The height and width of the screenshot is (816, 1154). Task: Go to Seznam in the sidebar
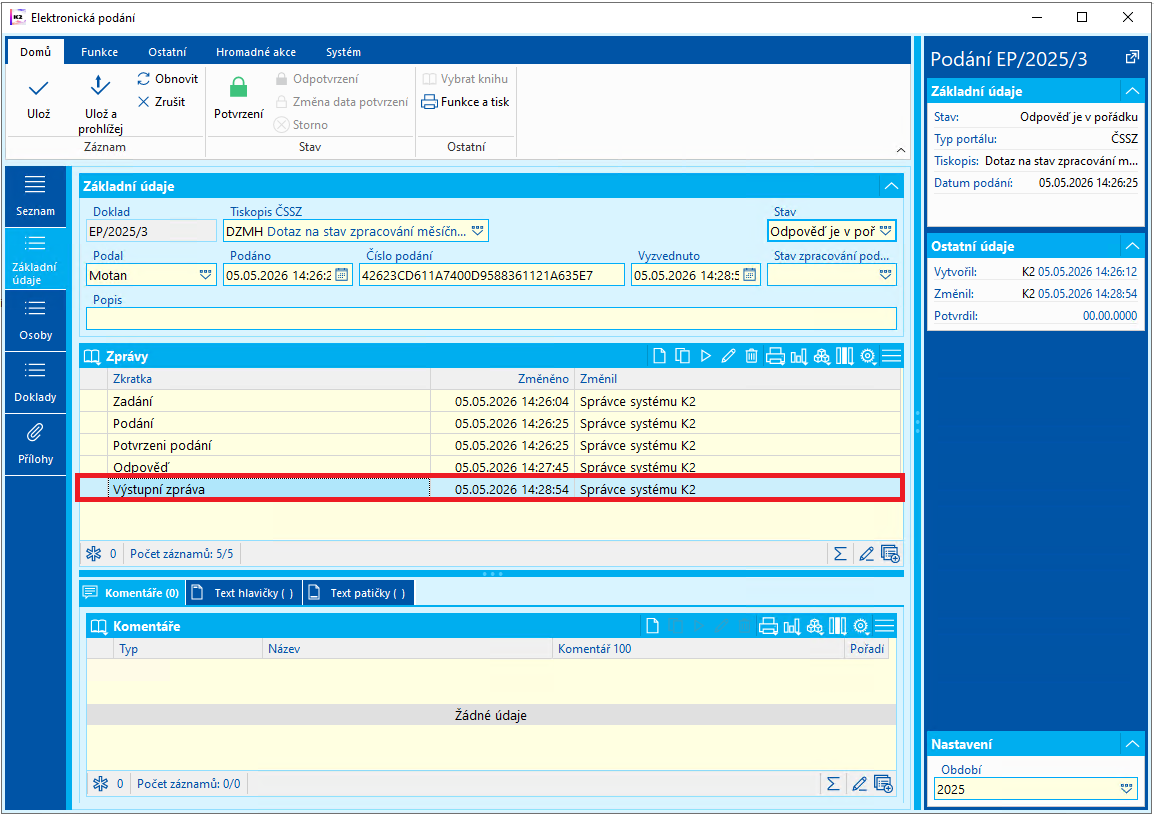coord(35,196)
